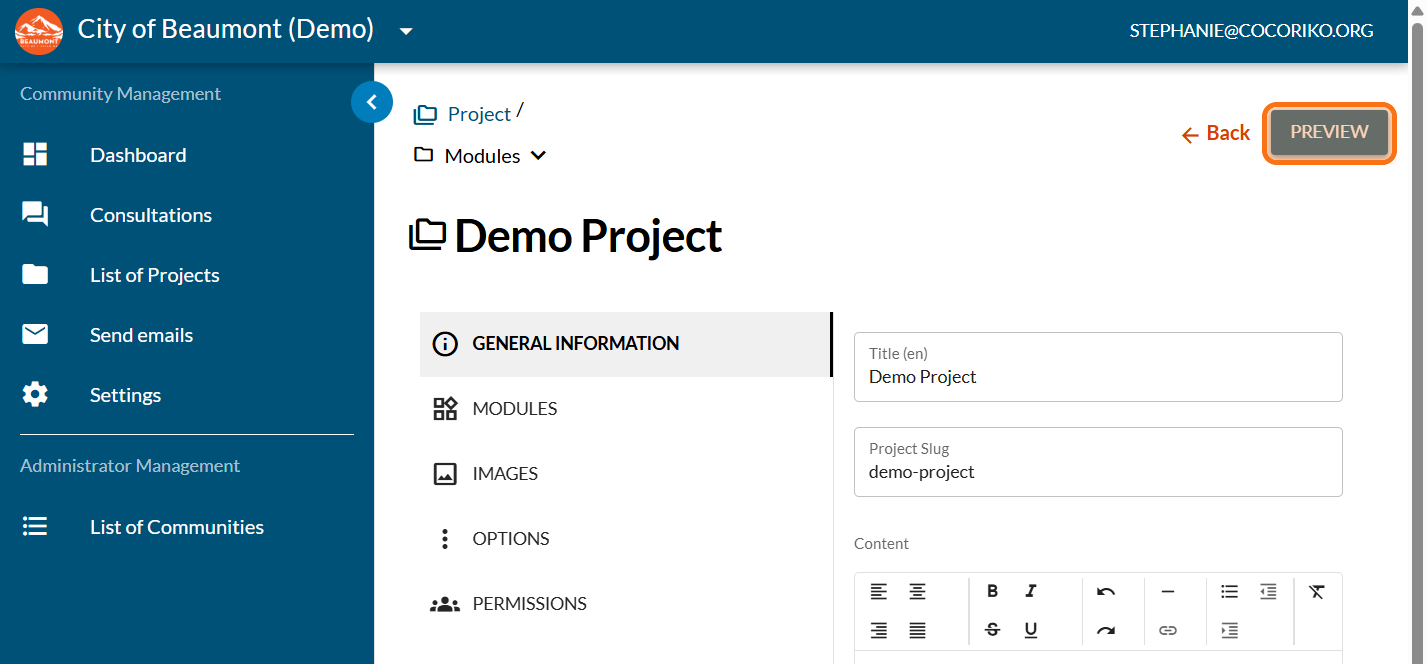Open Consultations from the sidebar
Screen dimensions: 1427x664
pos(150,215)
